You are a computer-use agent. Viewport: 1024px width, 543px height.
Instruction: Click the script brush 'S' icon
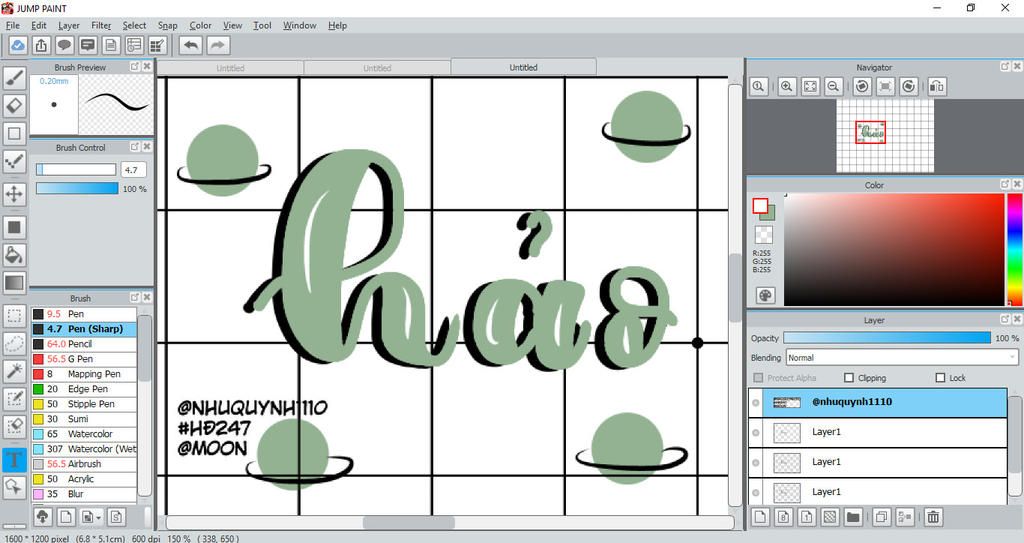(116, 517)
